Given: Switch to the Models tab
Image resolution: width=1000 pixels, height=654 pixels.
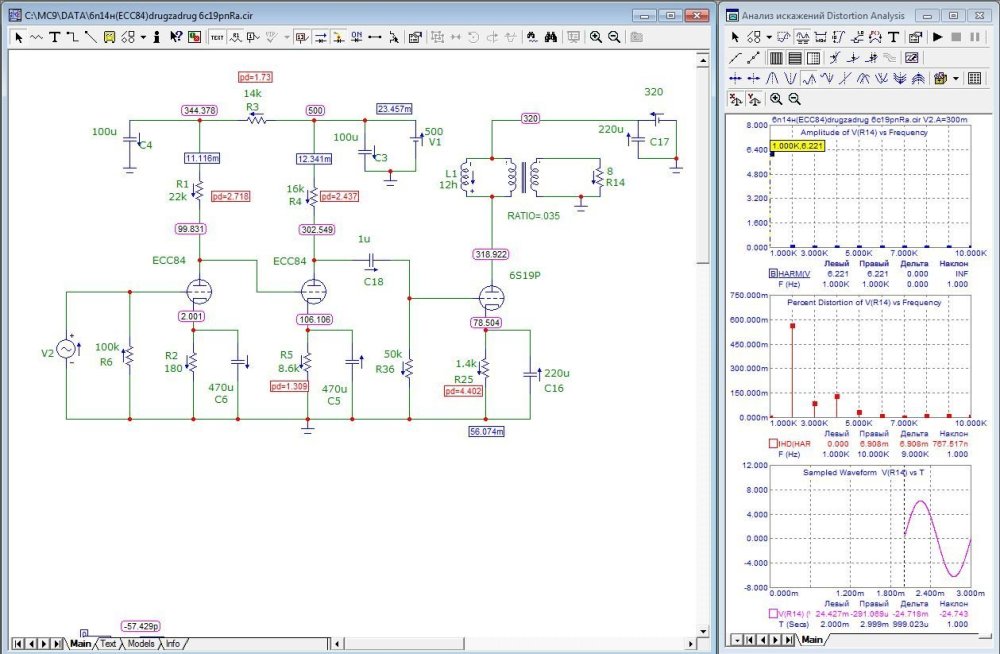Looking at the screenshot, I should pyautogui.click(x=141, y=644).
